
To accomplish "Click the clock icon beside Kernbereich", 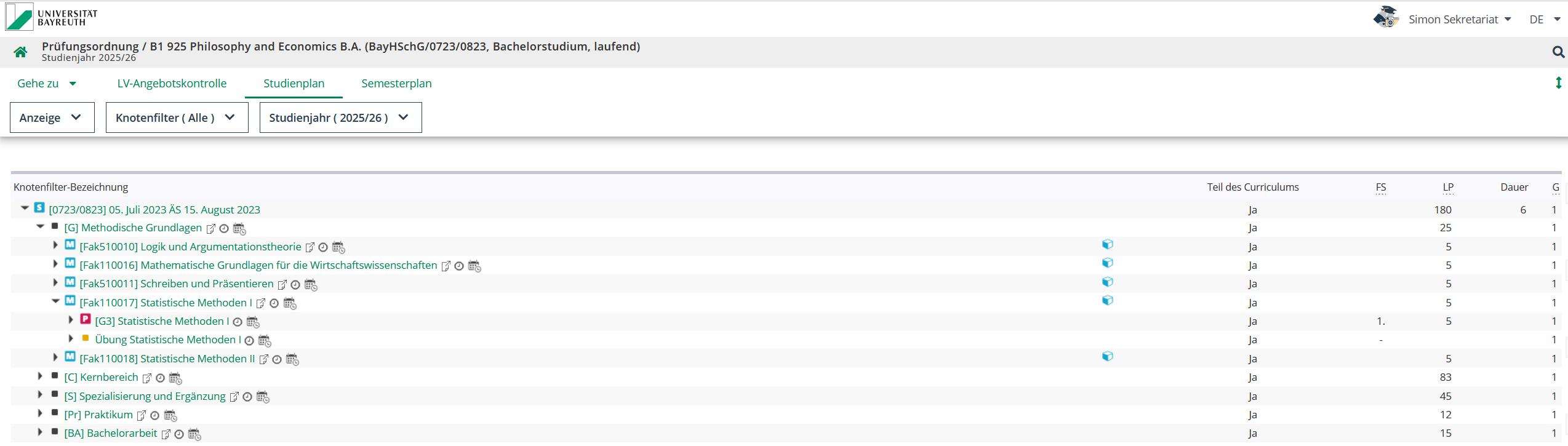I will point(161,378).
